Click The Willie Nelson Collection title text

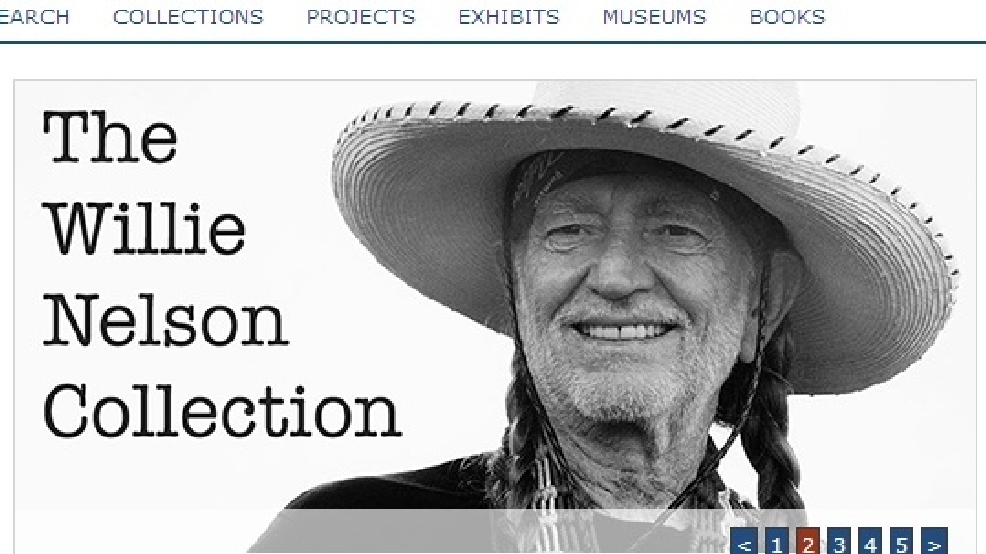pos(221,274)
